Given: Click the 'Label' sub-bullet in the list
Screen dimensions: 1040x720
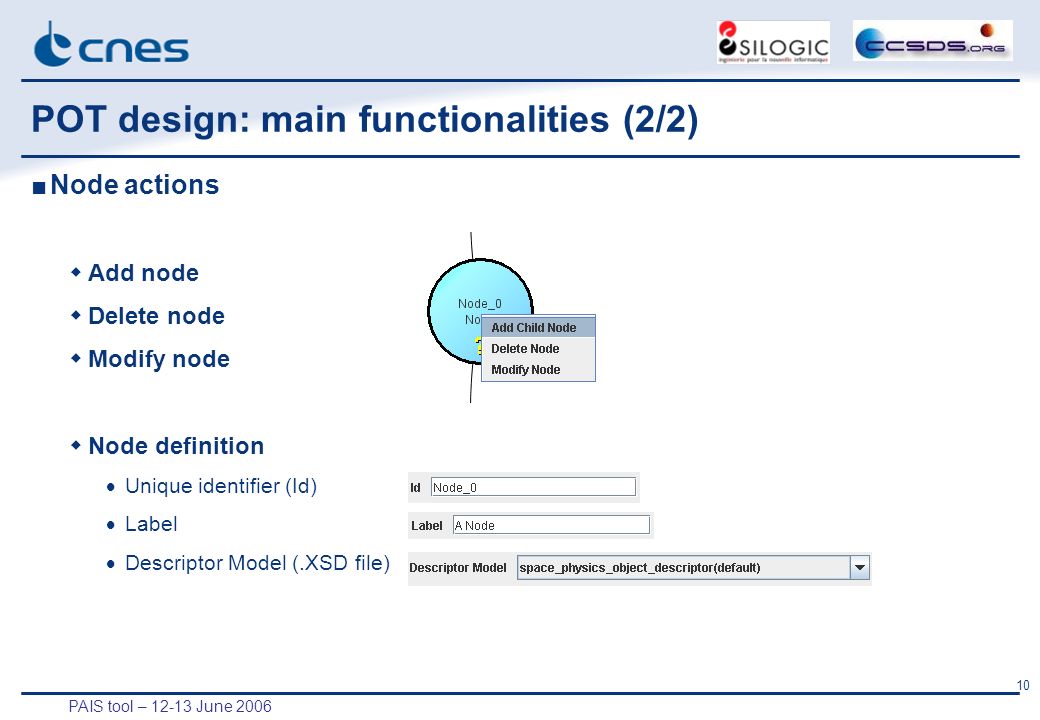Looking at the screenshot, I should (151, 524).
